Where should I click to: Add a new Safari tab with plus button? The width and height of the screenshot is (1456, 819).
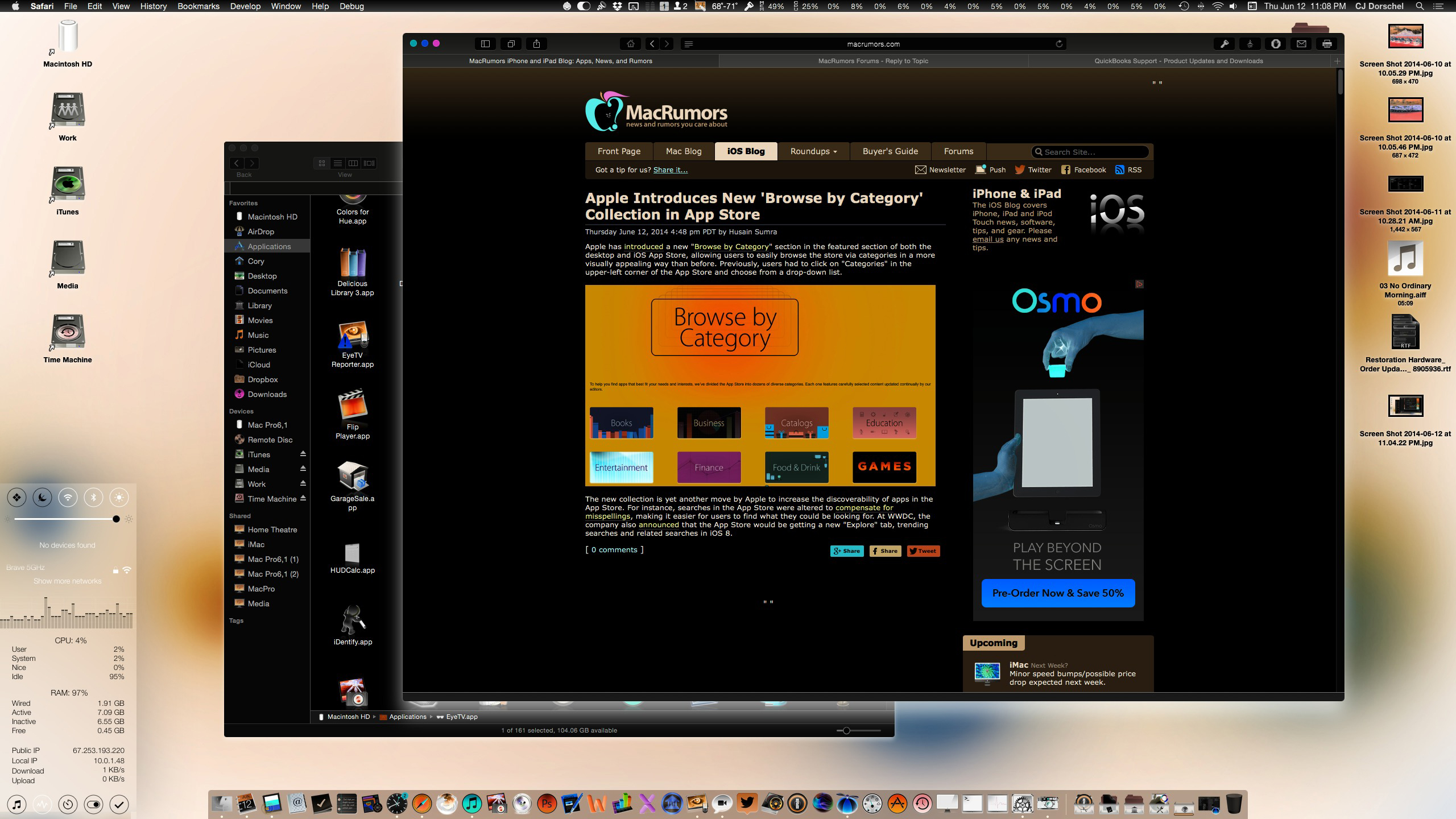point(1337,61)
